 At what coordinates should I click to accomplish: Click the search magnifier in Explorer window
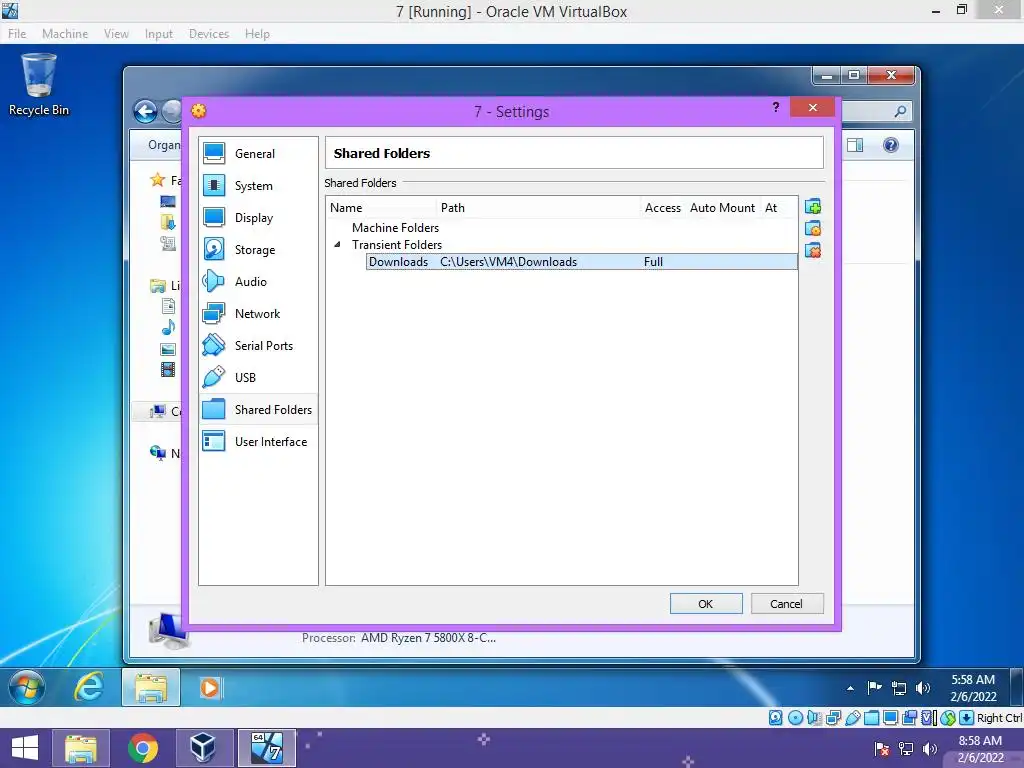900,112
